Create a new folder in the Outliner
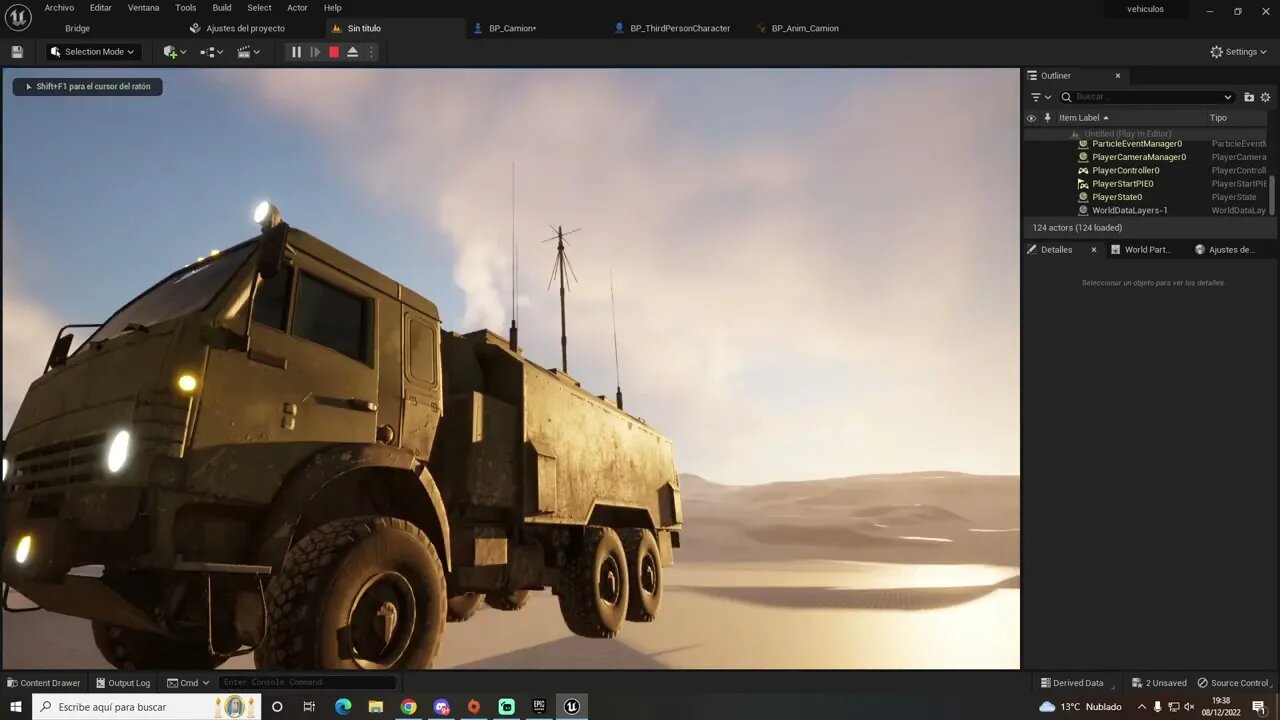 point(1249,97)
